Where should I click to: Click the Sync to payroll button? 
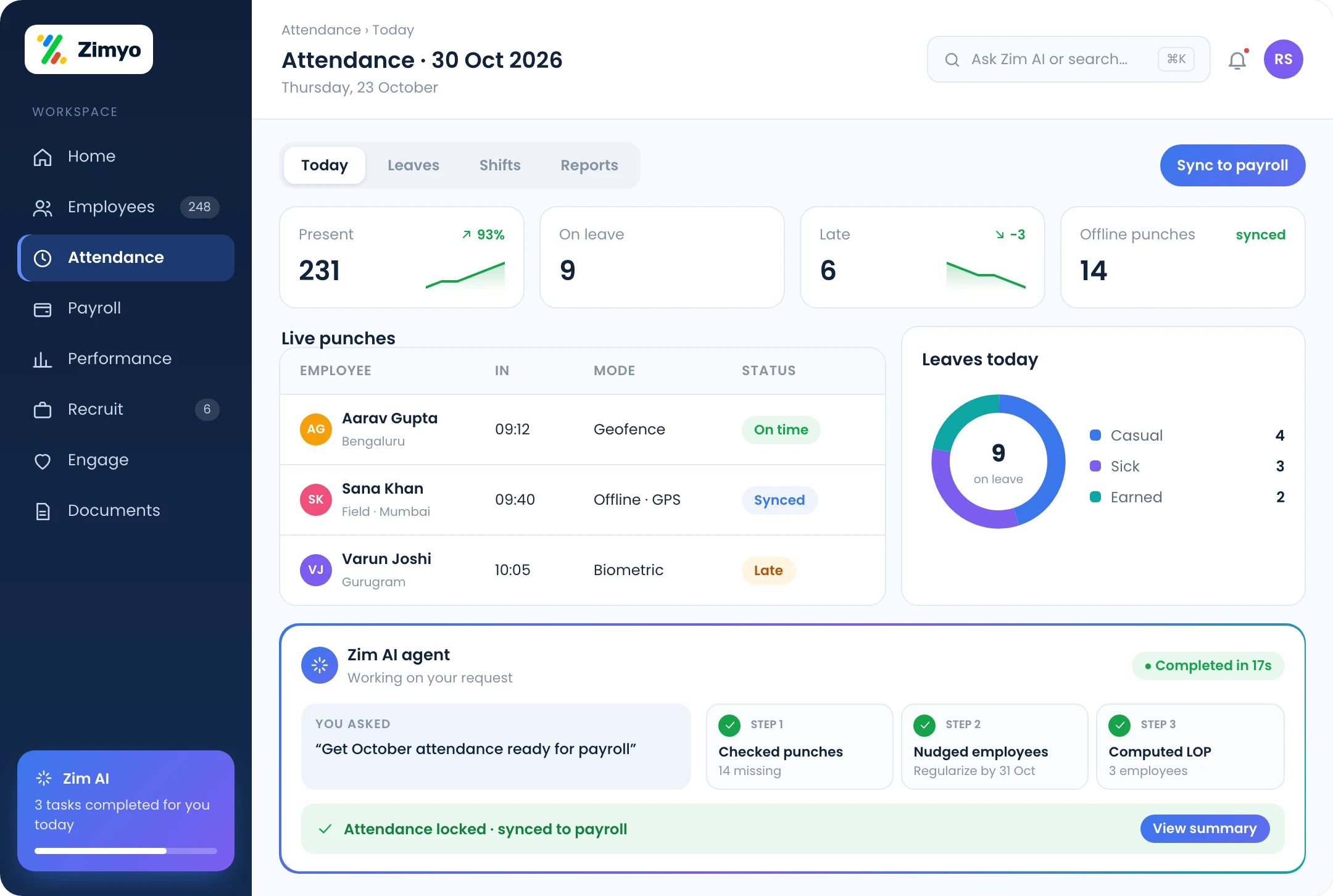(1232, 165)
